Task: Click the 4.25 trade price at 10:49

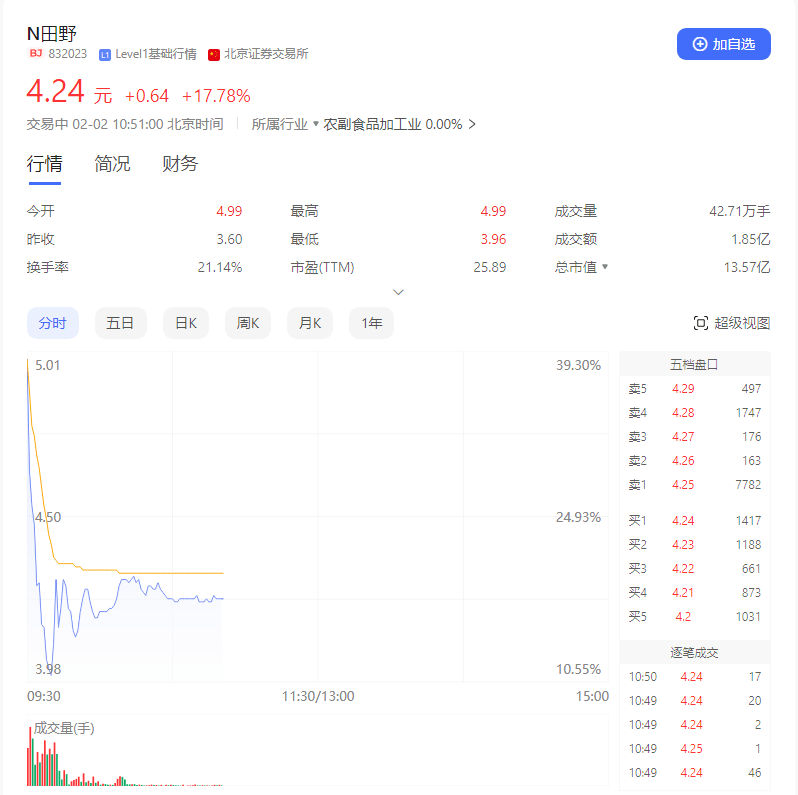Action: [691, 749]
